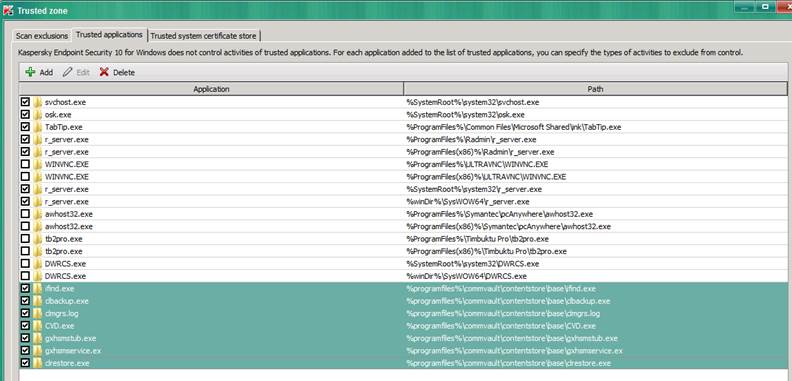Click icon of awhost32.exe in ProgramFiles(x86) row

[x=38, y=226]
